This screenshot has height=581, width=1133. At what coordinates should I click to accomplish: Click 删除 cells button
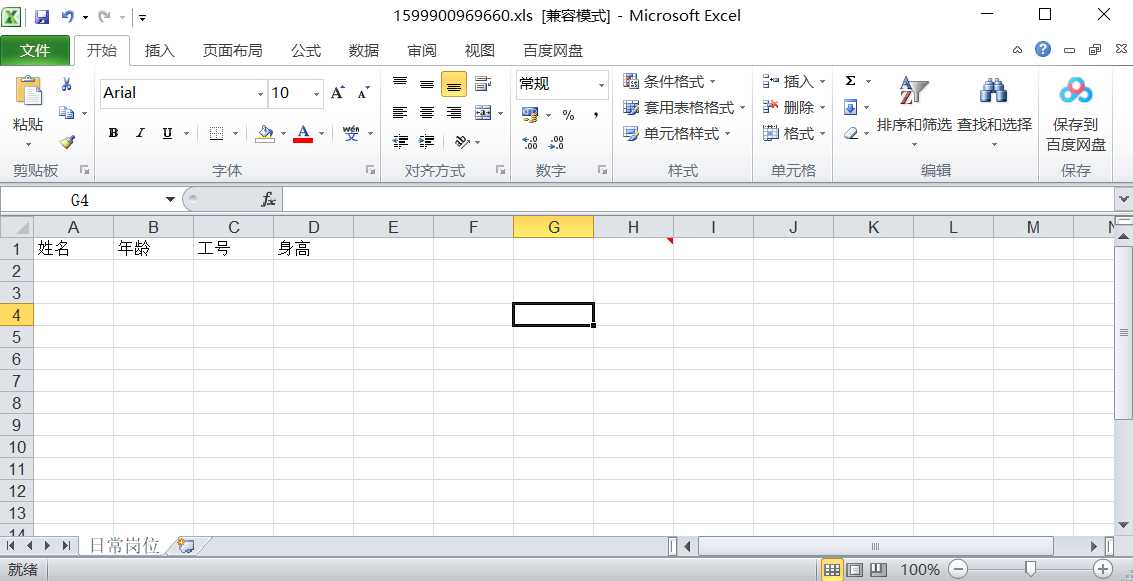[793, 108]
